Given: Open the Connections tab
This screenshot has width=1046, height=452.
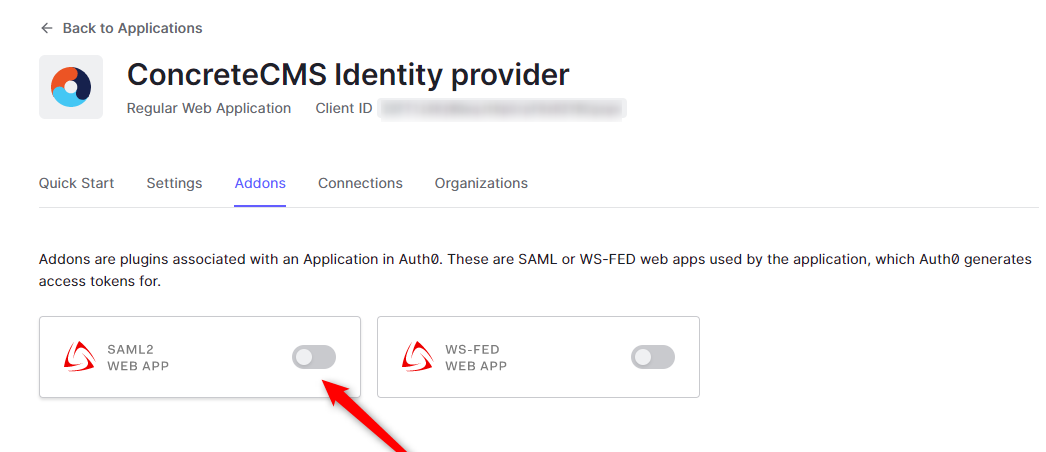Looking at the screenshot, I should tap(360, 183).
